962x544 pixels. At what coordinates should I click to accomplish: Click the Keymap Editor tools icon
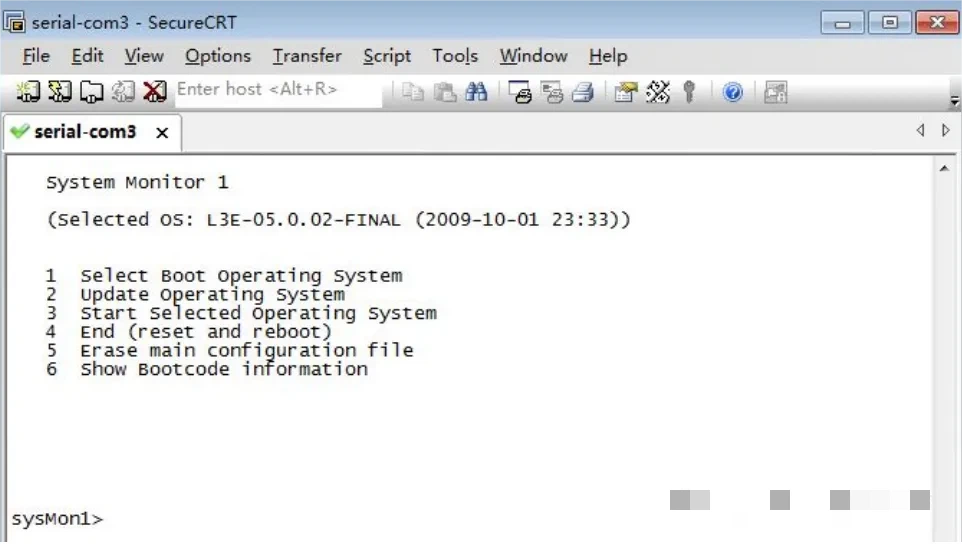click(658, 92)
